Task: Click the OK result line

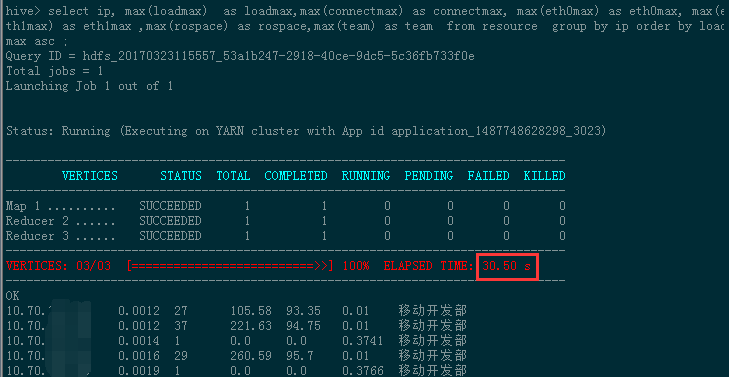Action: coord(13,296)
